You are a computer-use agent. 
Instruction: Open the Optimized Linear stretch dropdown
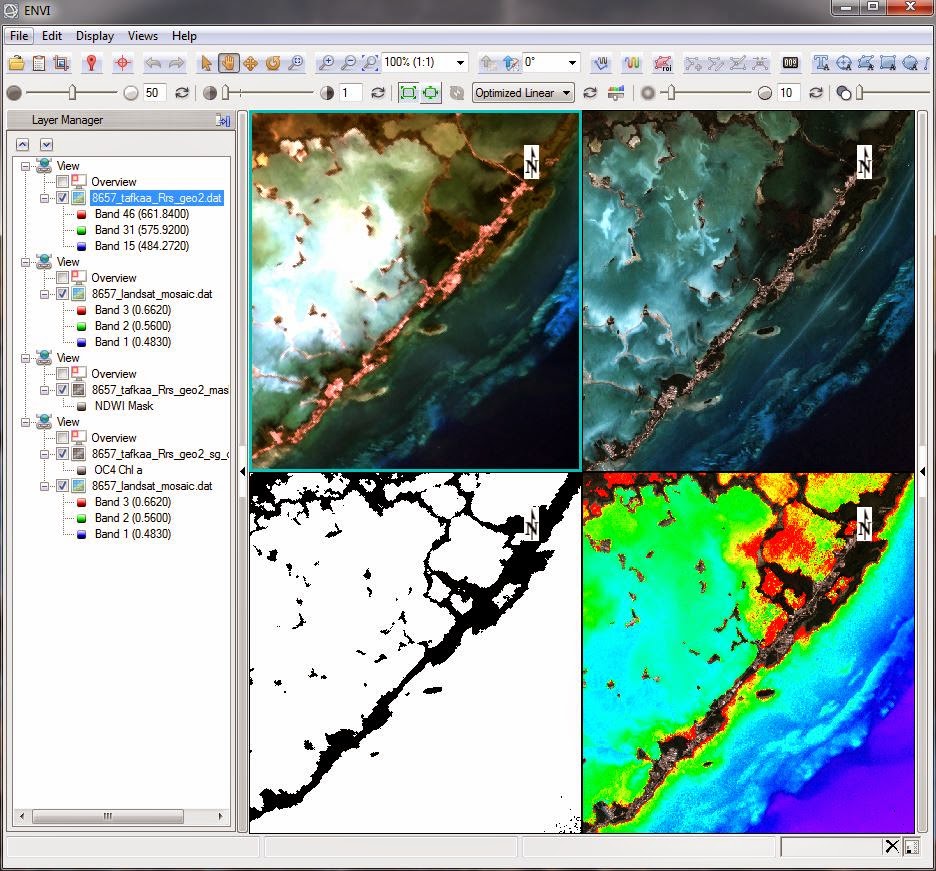(567, 93)
